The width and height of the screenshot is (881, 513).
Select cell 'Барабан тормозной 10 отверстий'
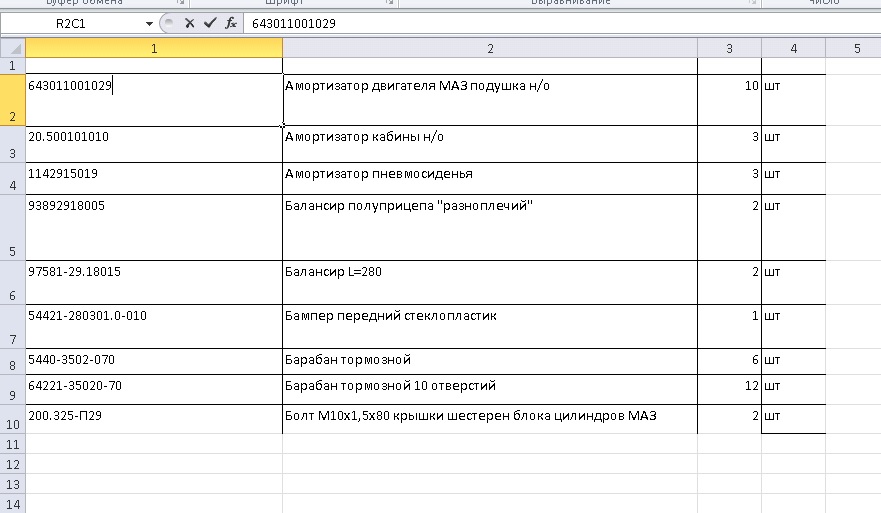tap(490, 389)
